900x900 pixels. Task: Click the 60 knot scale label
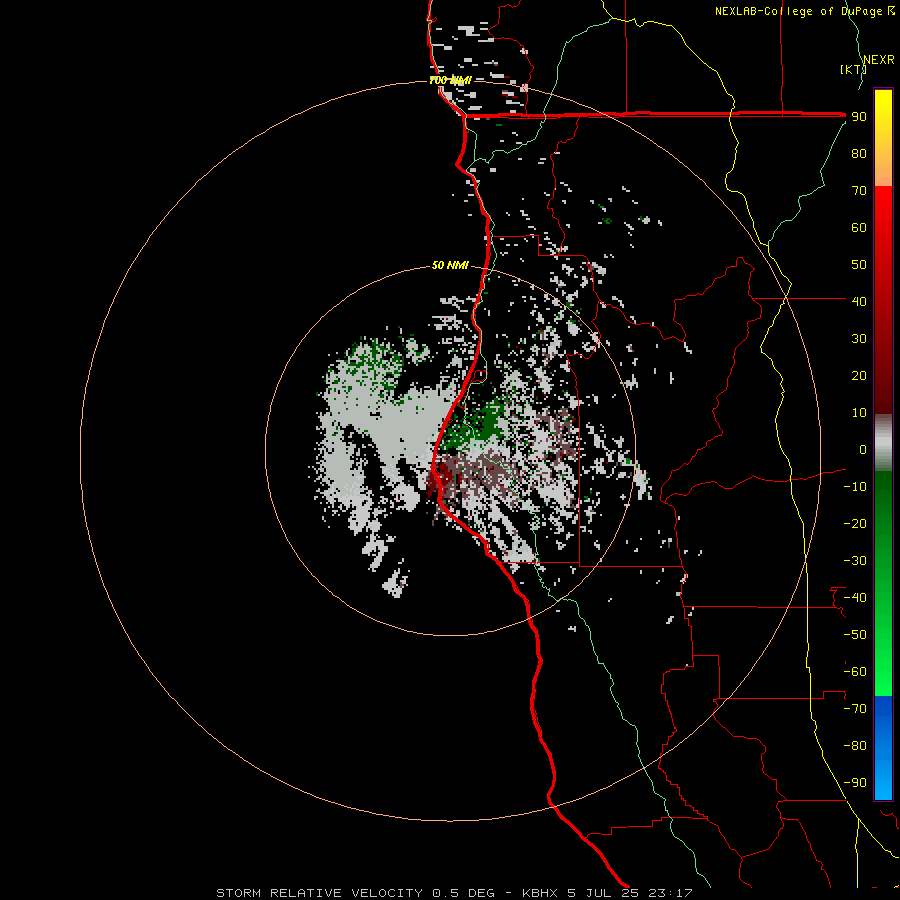(x=859, y=227)
